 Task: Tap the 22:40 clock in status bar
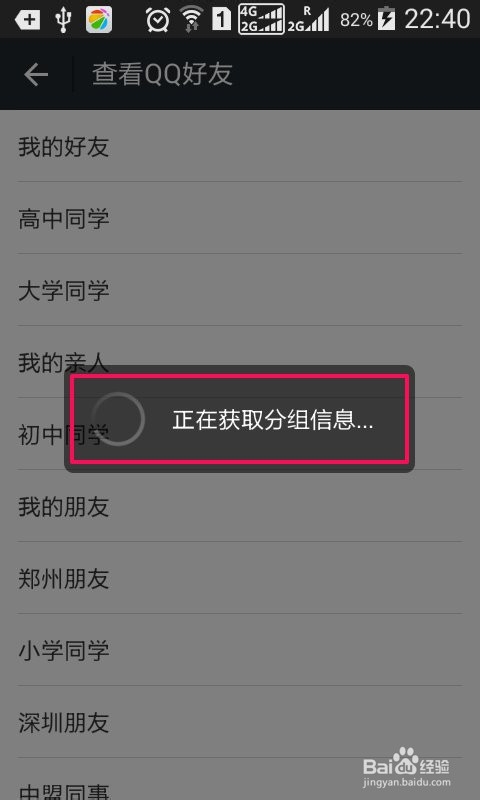point(437,19)
